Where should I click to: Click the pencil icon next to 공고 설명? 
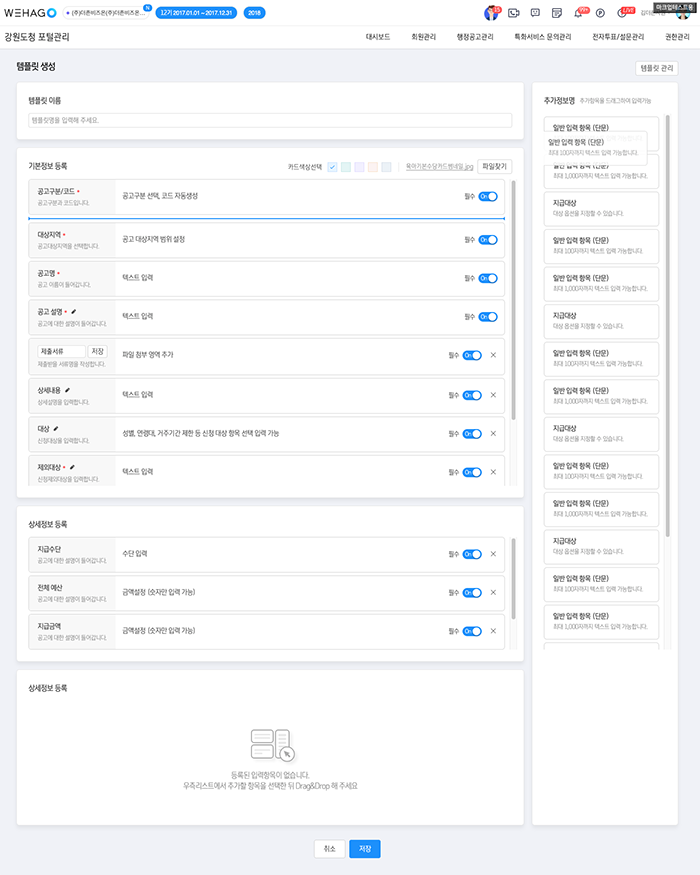click(x=73, y=312)
